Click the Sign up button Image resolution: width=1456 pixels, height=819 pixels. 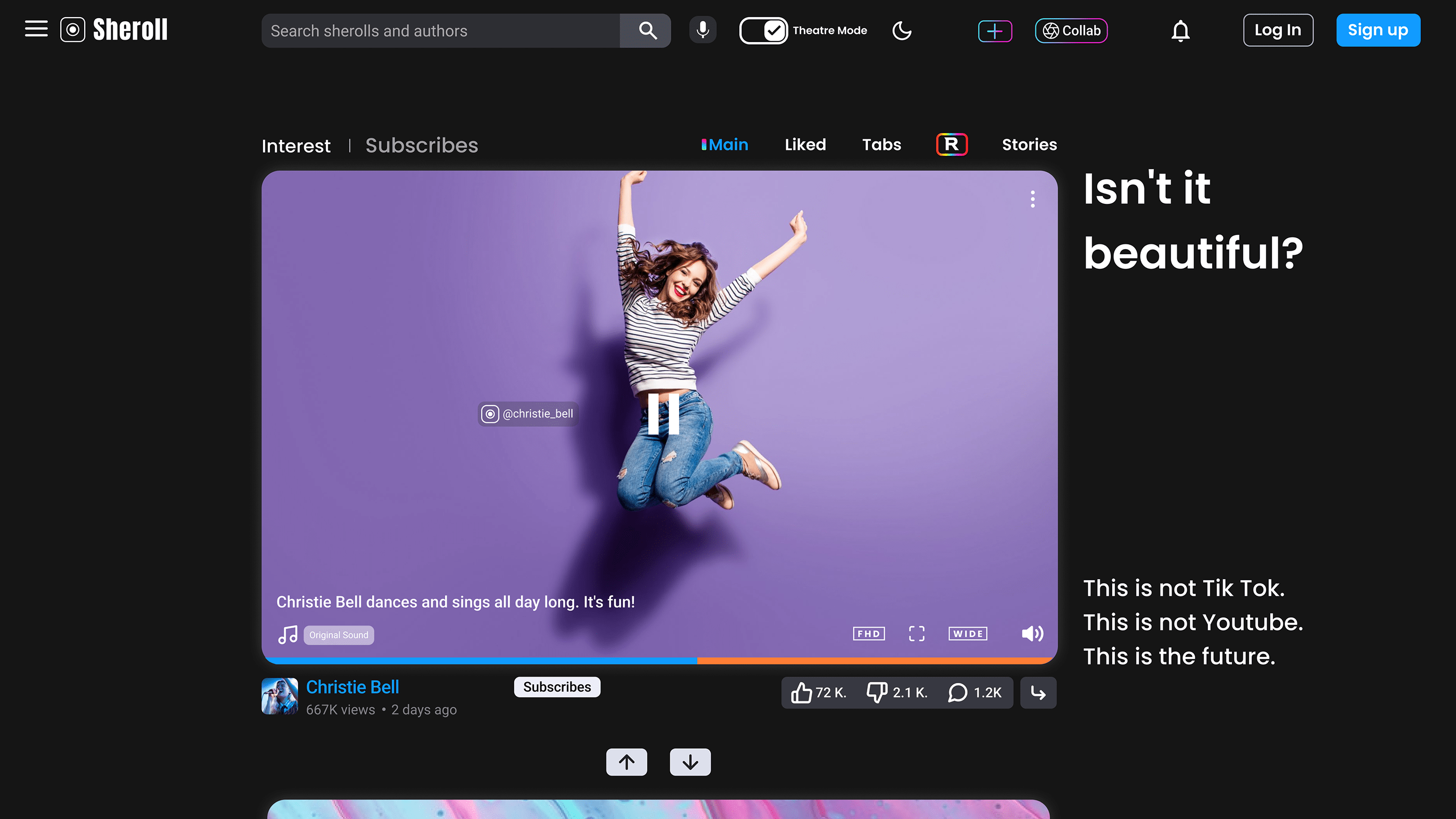[1378, 30]
